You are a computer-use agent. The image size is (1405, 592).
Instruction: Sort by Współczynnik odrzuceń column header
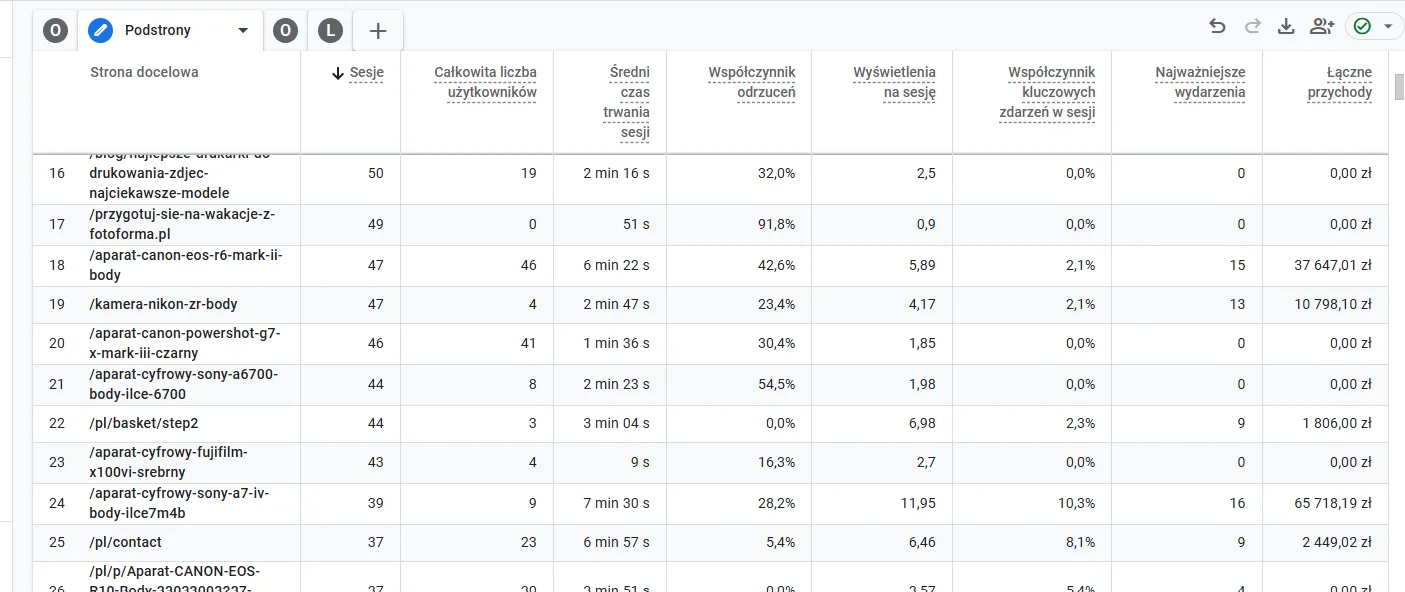752,82
